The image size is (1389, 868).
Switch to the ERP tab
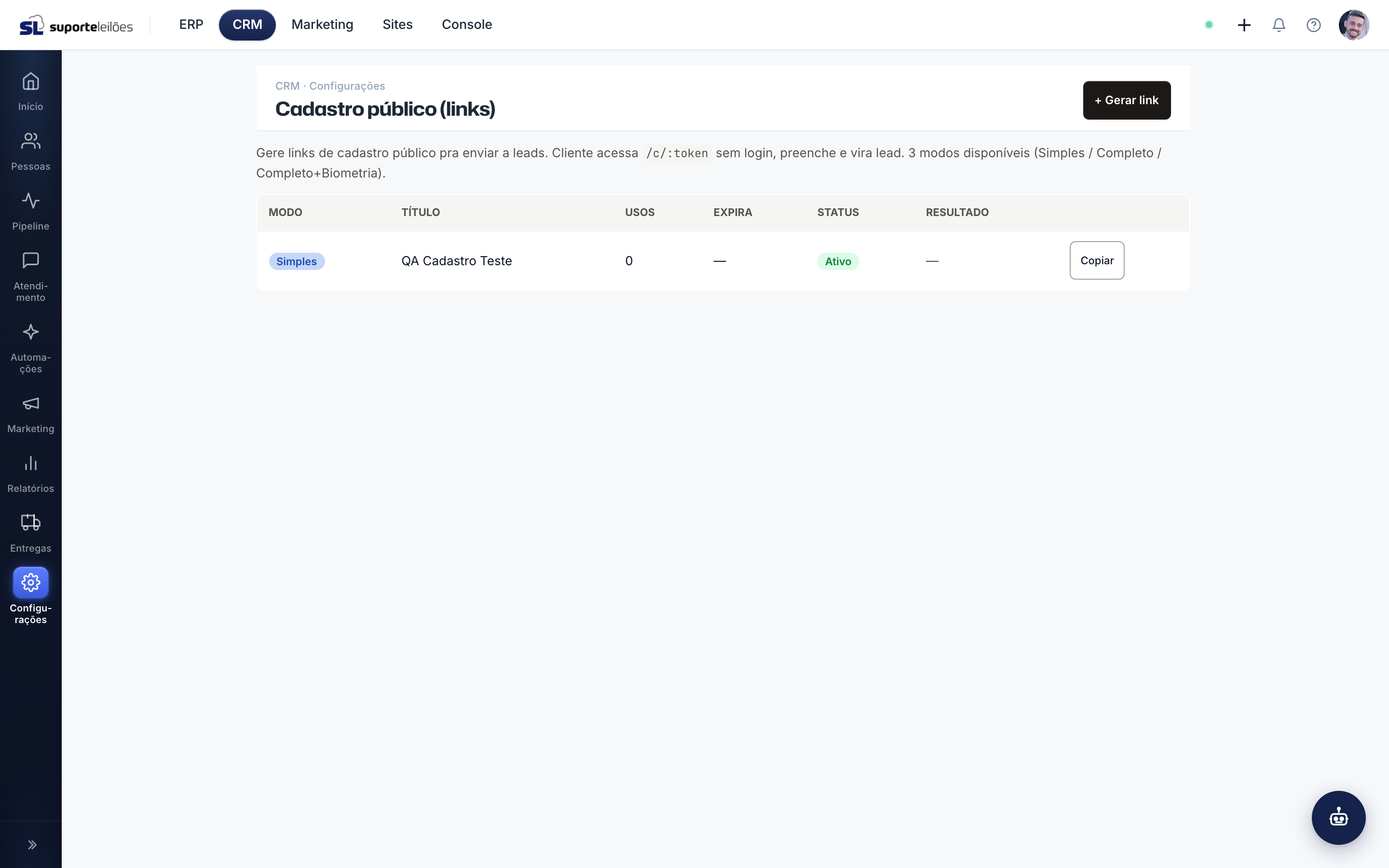191,25
